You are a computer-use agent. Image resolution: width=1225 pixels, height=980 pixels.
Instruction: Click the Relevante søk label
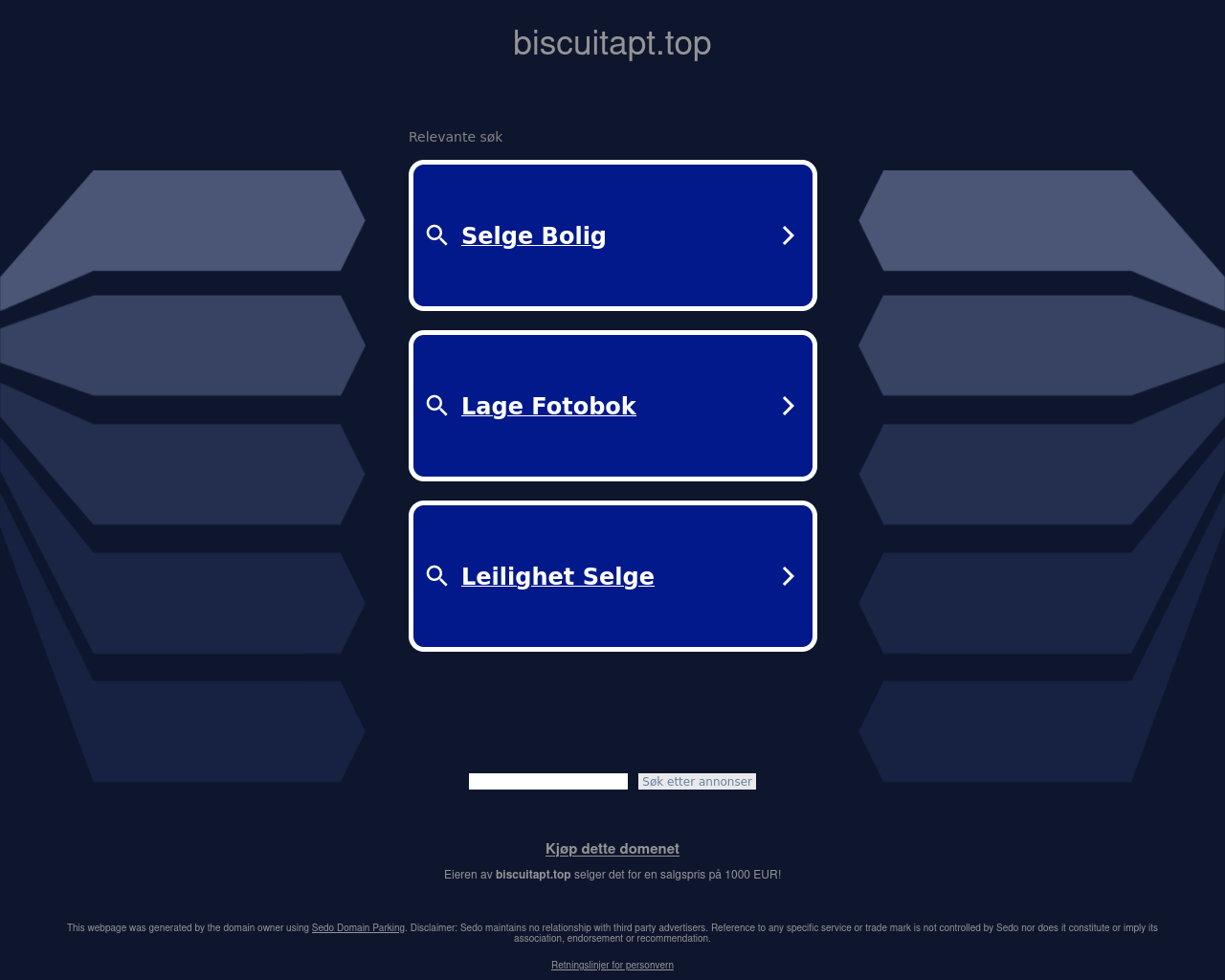[x=456, y=137]
